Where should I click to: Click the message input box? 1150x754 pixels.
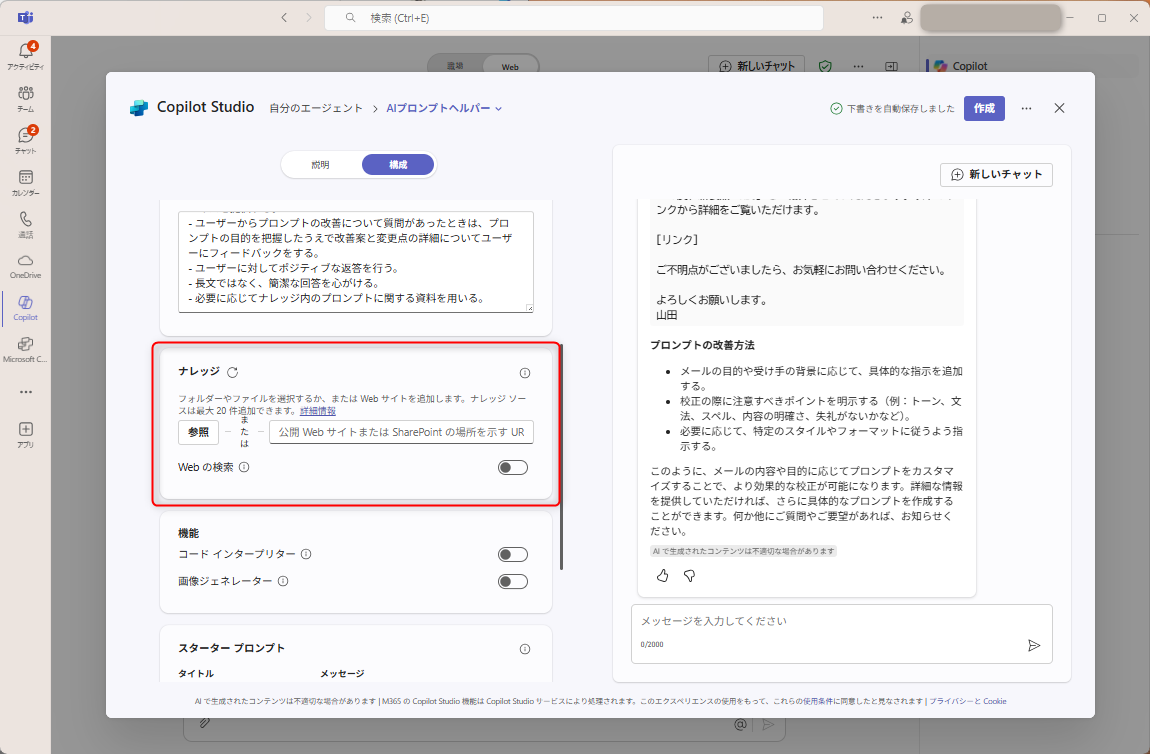[841, 634]
